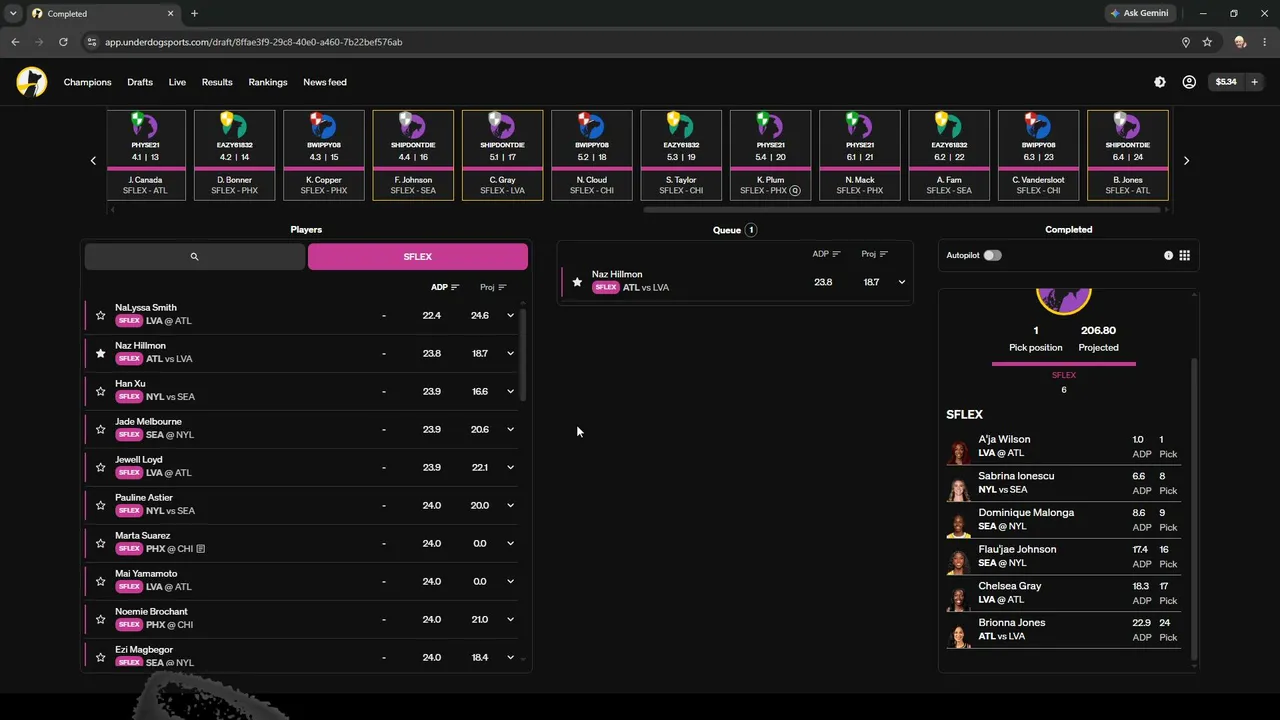Open the Chrome tab search dropdown

(x=13, y=13)
